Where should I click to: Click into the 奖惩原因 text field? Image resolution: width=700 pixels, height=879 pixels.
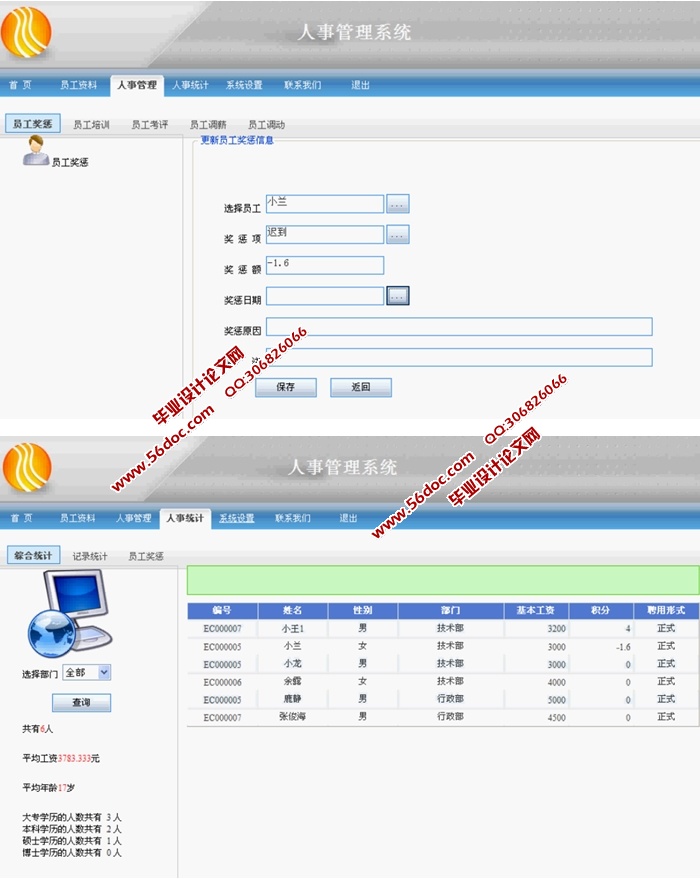(459, 327)
